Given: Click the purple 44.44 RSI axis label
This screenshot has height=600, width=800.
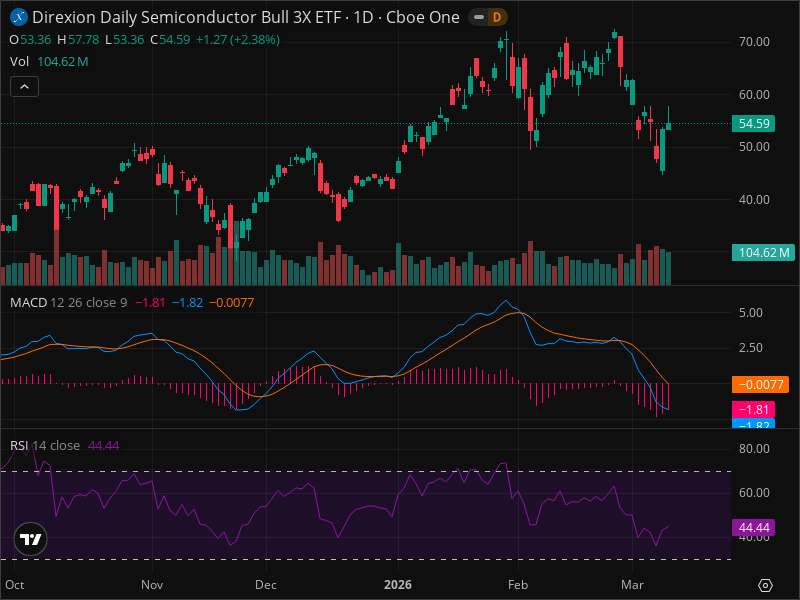Looking at the screenshot, I should tap(754, 527).
